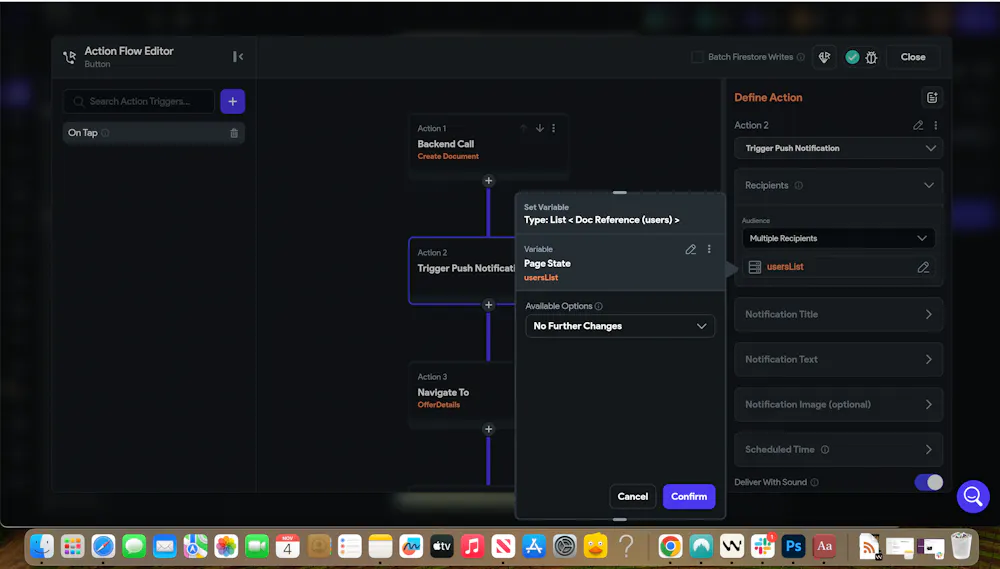Add action below Backend Call
This screenshot has height=569, width=1000.
489,181
